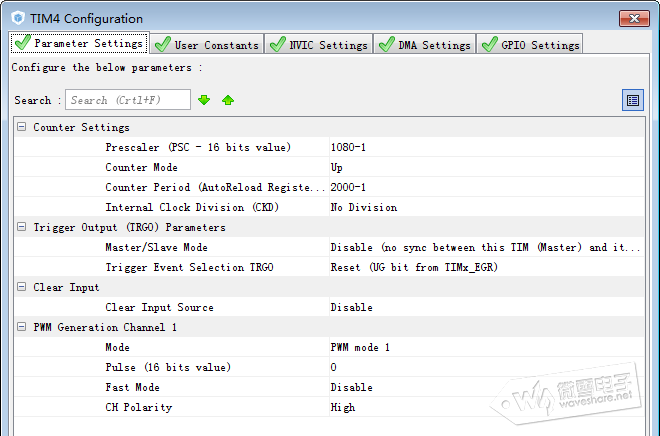660x436 pixels.
Task: Select the Parameter Settings tab
Action: coord(80,43)
